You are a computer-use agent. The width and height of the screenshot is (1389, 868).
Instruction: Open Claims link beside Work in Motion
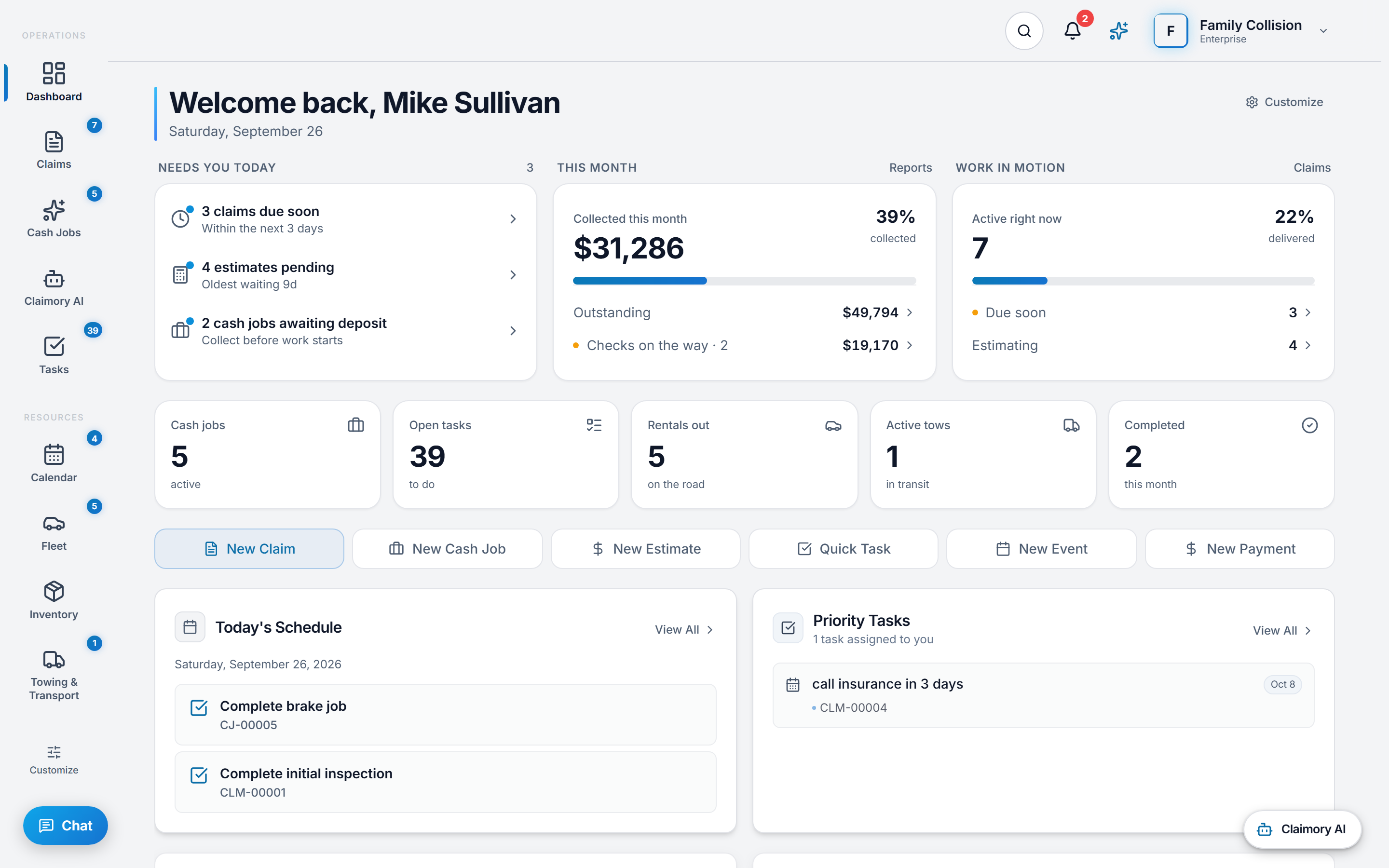click(x=1311, y=168)
